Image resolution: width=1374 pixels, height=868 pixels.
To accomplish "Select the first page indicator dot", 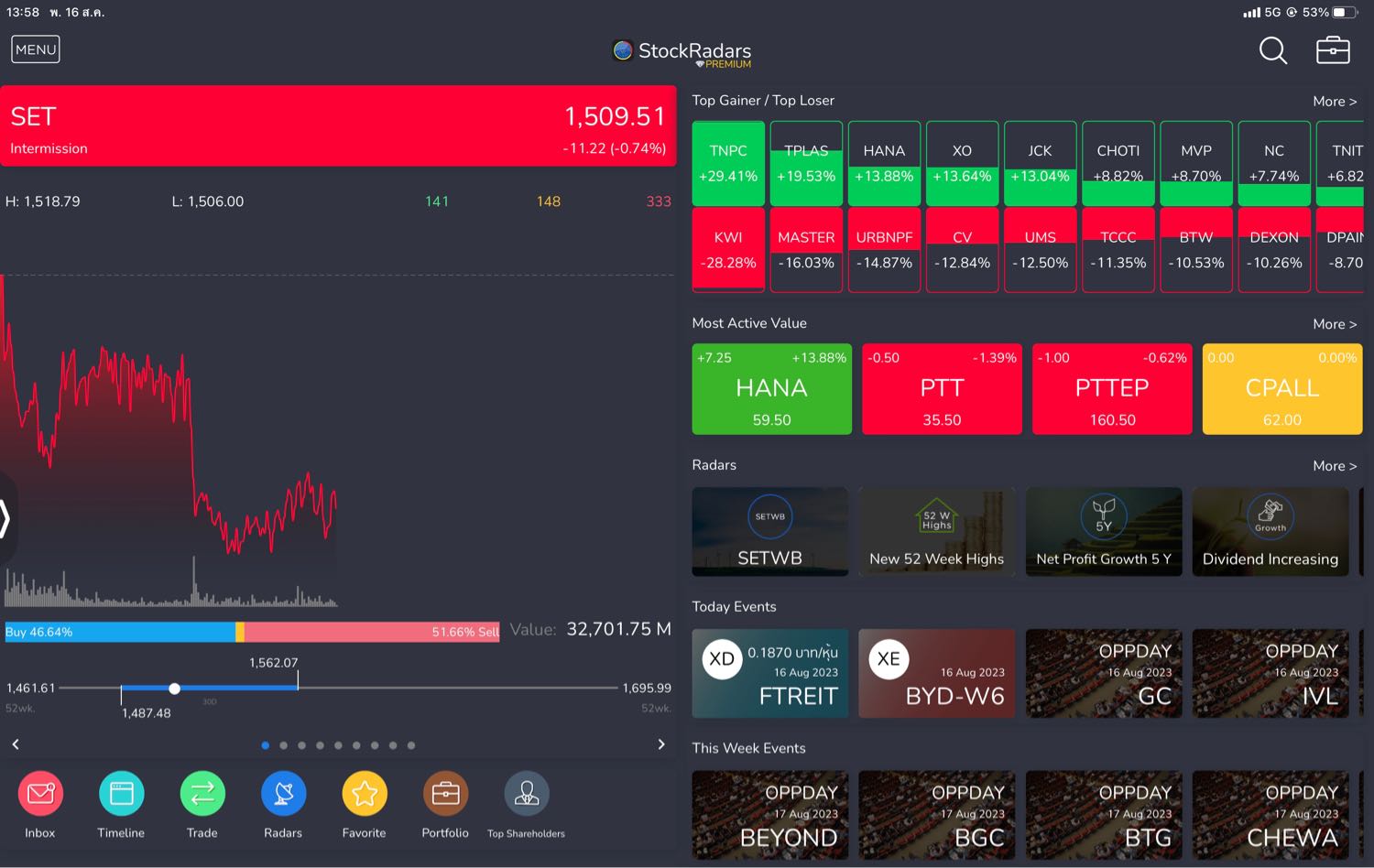I will pyautogui.click(x=266, y=745).
